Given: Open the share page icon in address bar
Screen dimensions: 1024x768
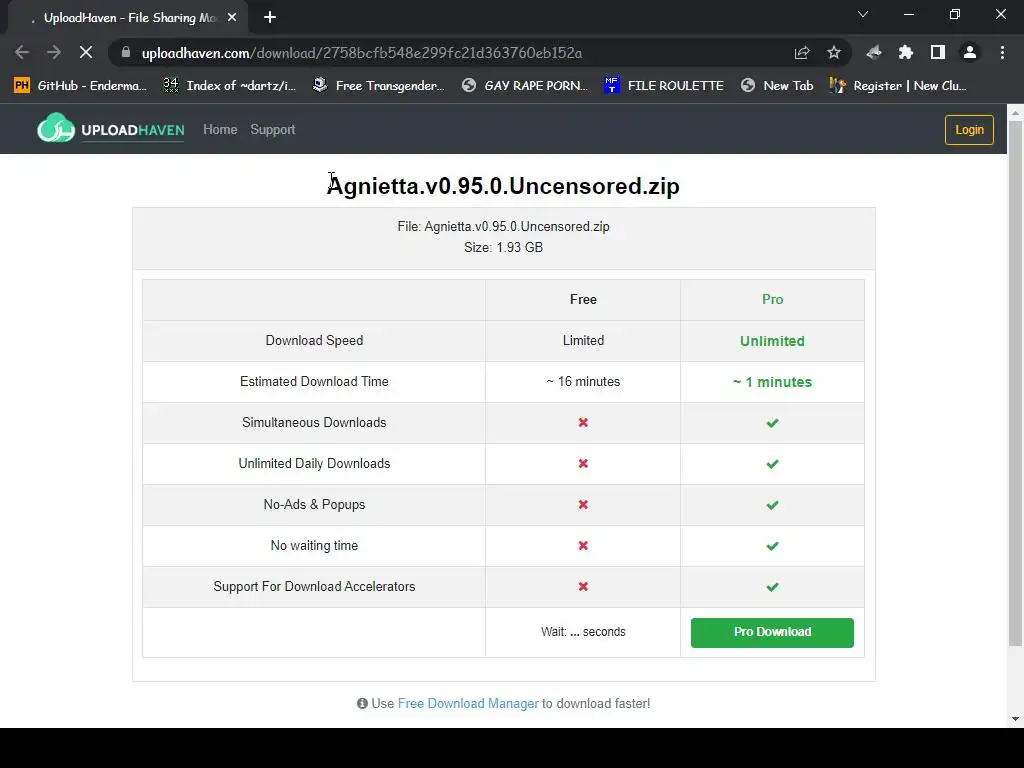Looking at the screenshot, I should [x=802, y=52].
